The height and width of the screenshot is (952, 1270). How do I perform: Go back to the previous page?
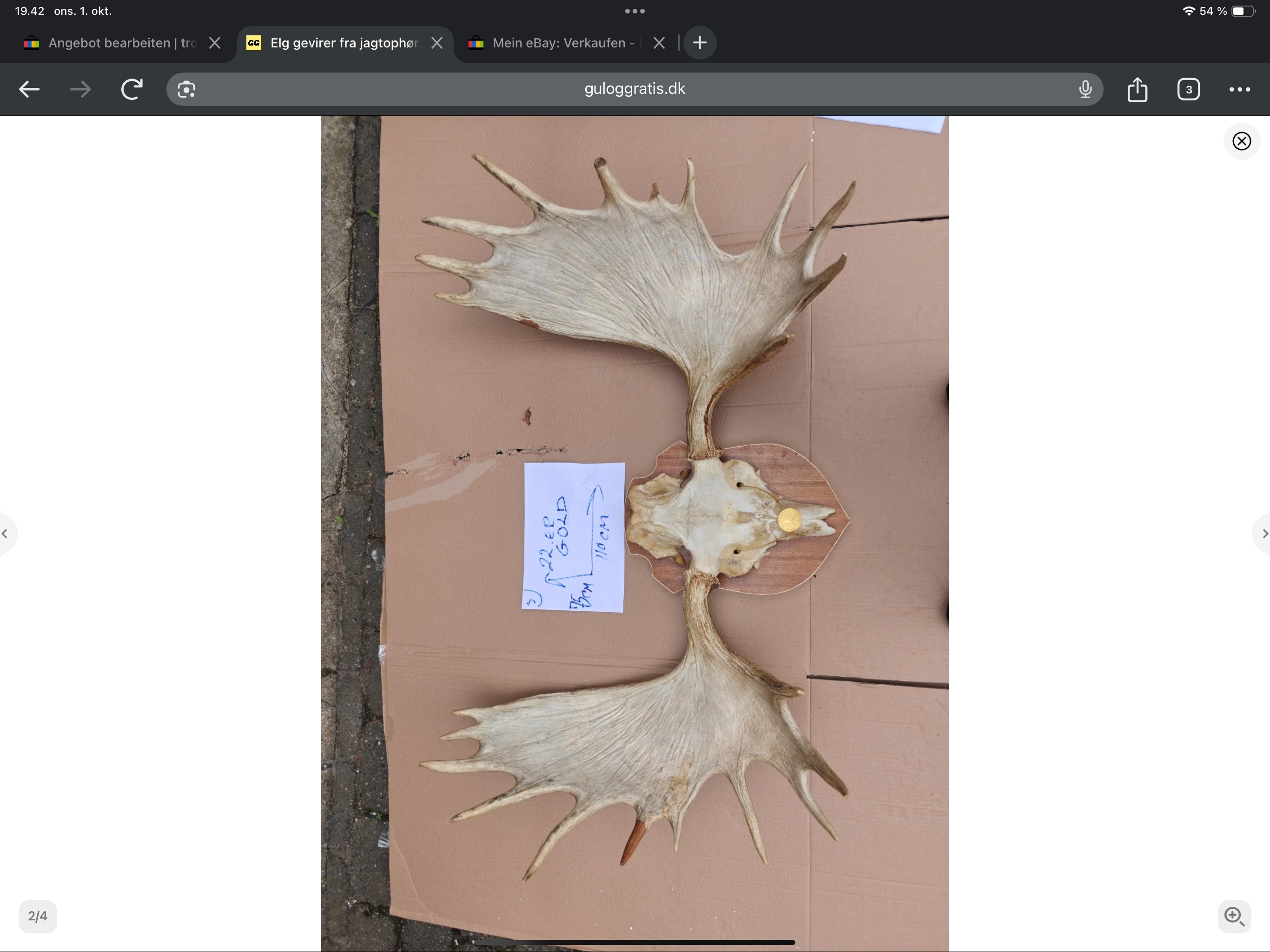point(29,89)
